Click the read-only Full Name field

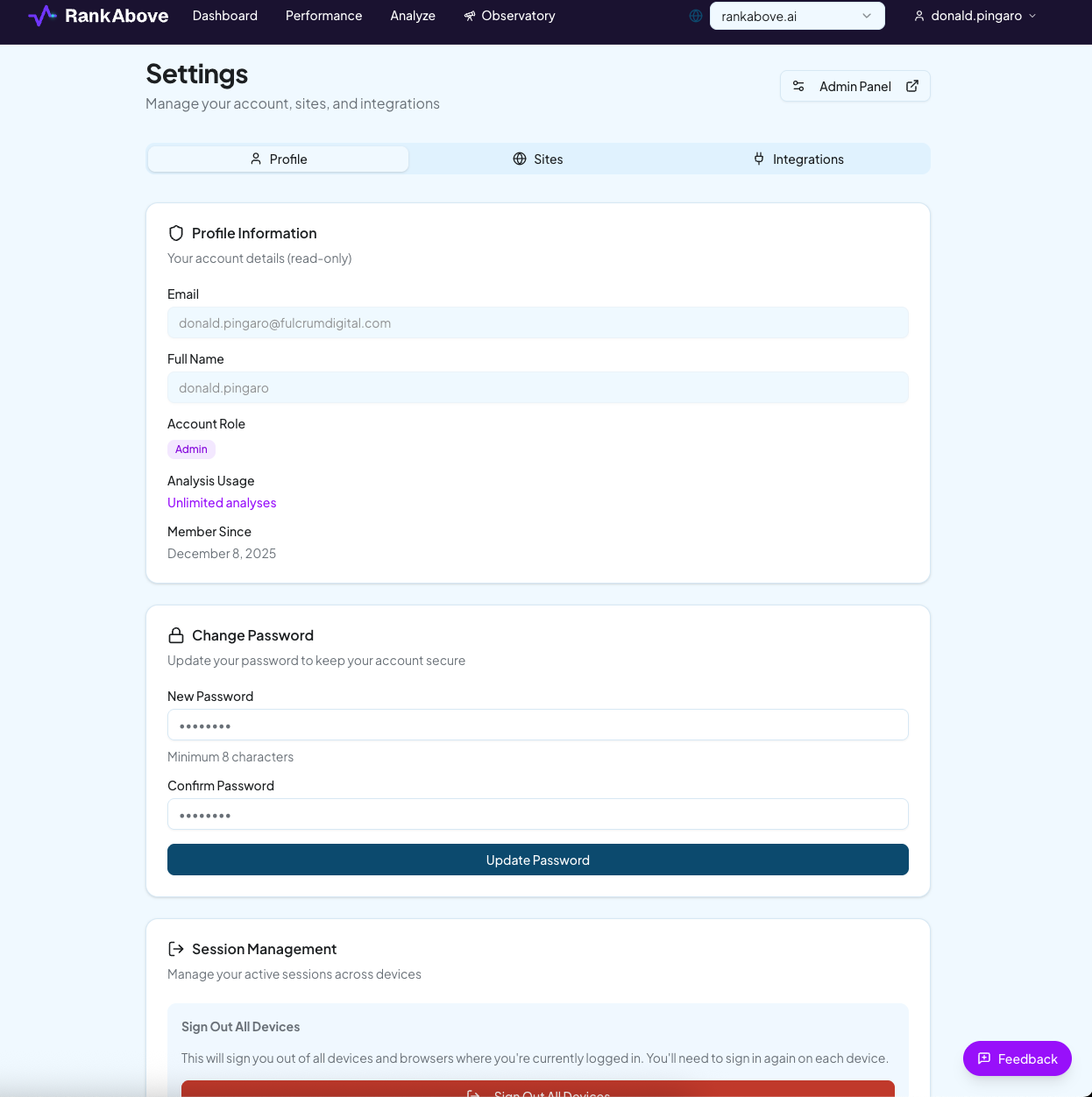[538, 387]
